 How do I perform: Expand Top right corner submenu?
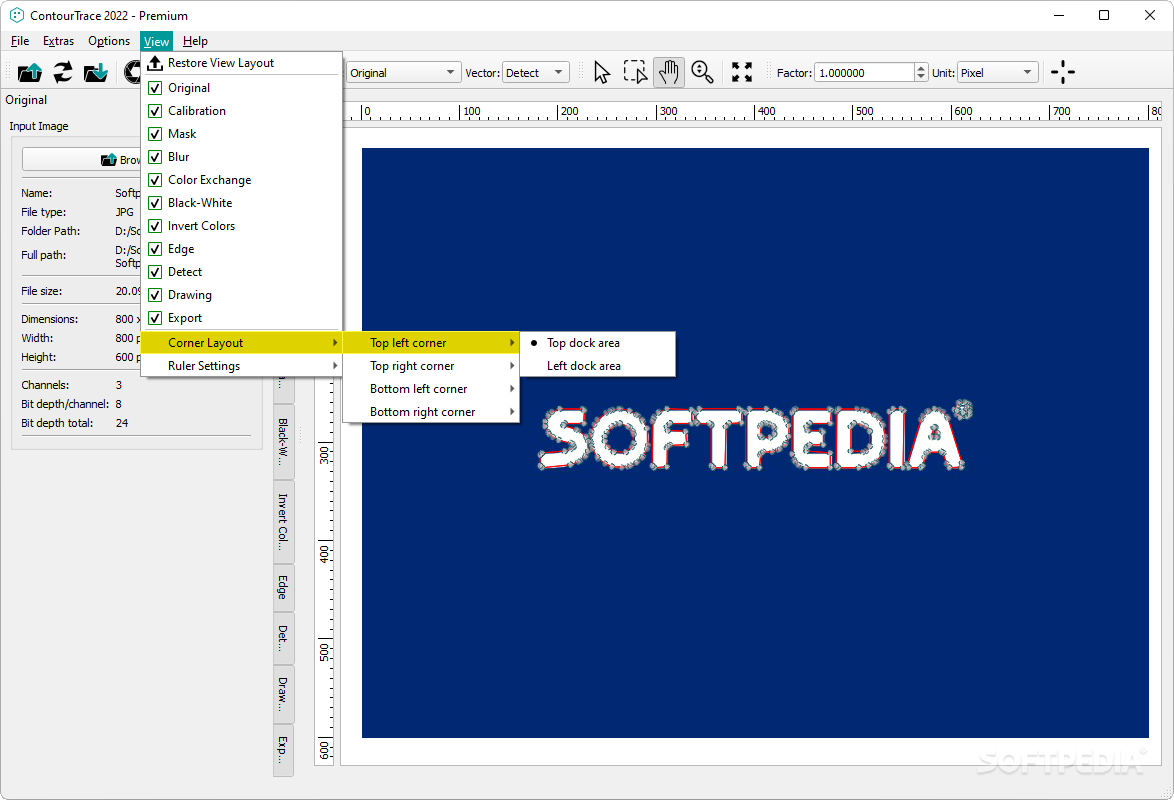431,366
